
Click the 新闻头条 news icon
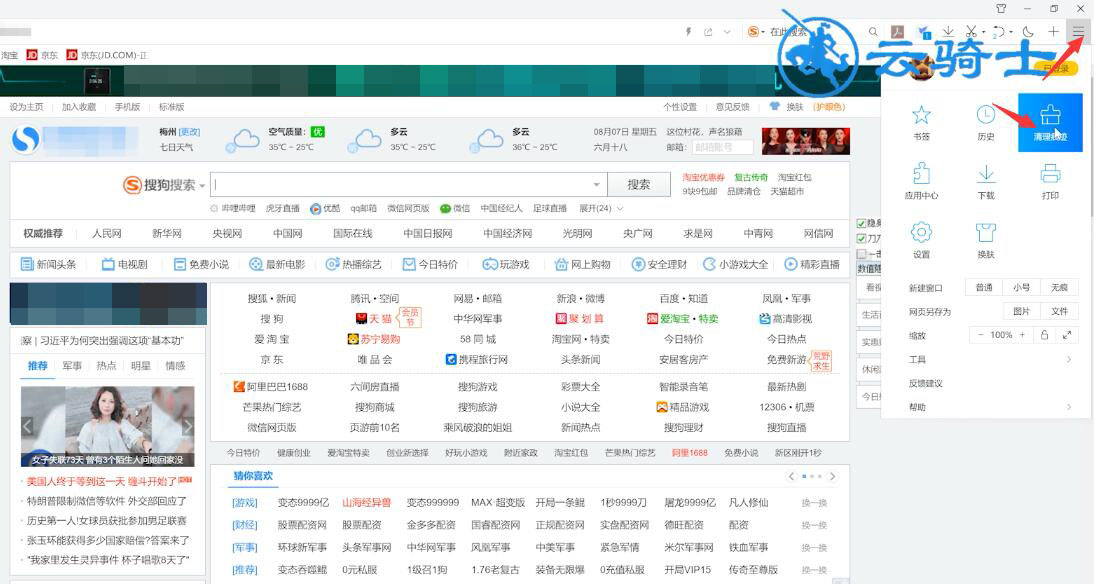point(27,264)
